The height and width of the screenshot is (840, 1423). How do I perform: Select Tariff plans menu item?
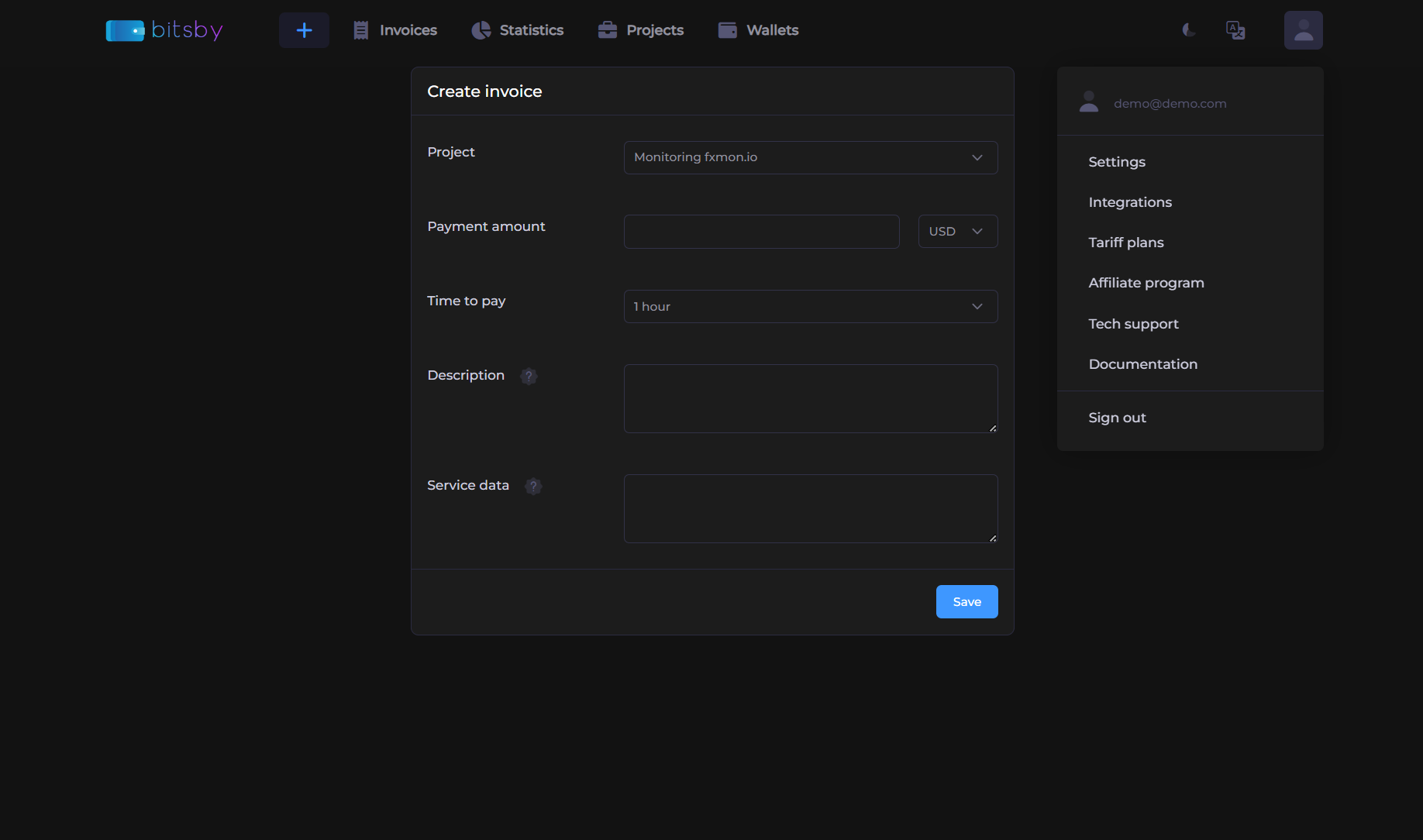[1126, 243]
